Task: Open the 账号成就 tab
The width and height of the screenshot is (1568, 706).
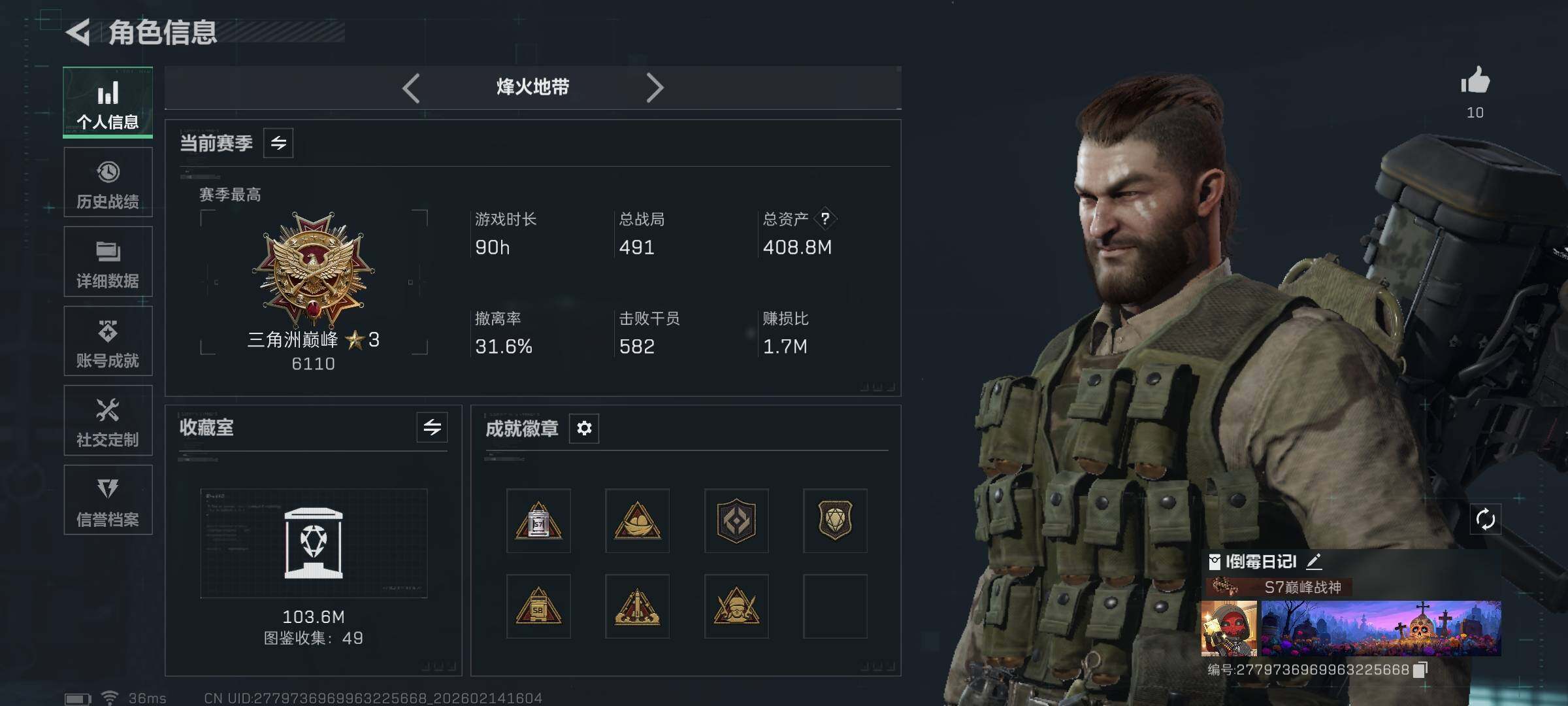Action: [x=108, y=341]
